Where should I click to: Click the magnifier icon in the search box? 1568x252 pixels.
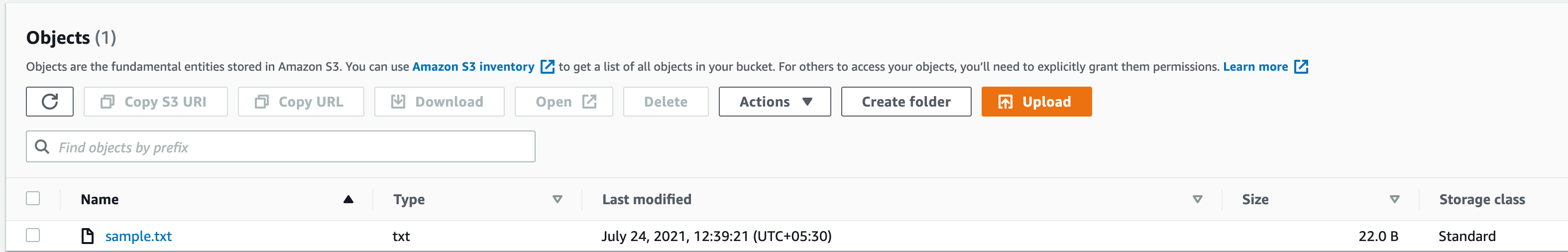[42, 147]
